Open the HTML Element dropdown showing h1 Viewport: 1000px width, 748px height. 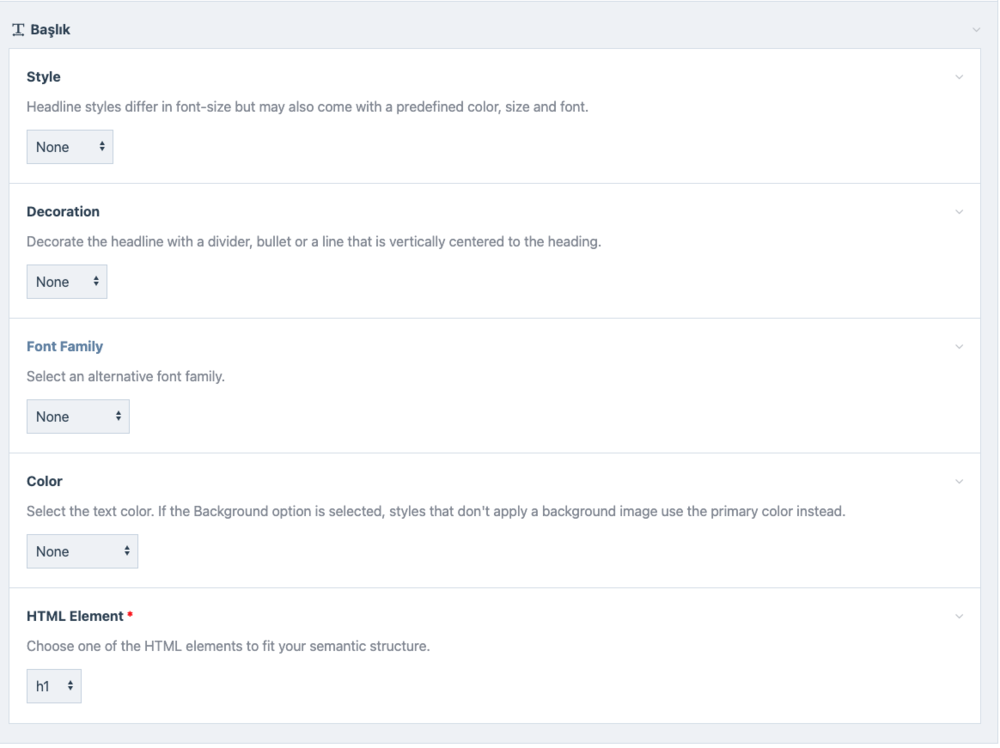click(54, 687)
